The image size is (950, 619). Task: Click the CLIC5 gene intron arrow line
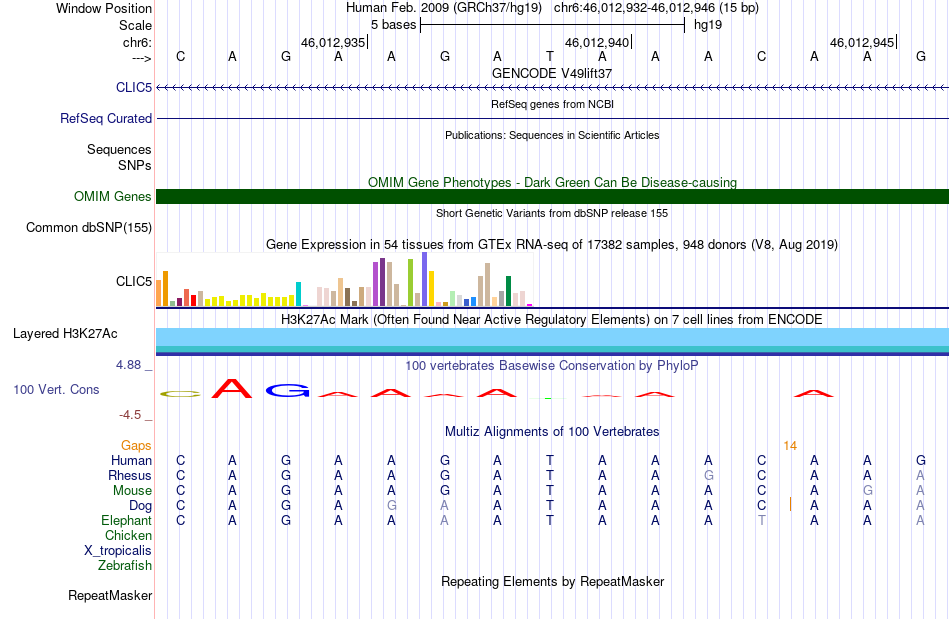(552, 88)
